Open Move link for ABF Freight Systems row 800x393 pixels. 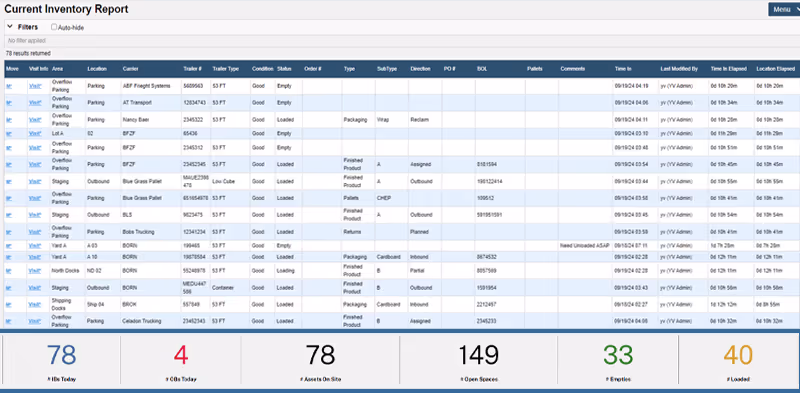(9, 86)
